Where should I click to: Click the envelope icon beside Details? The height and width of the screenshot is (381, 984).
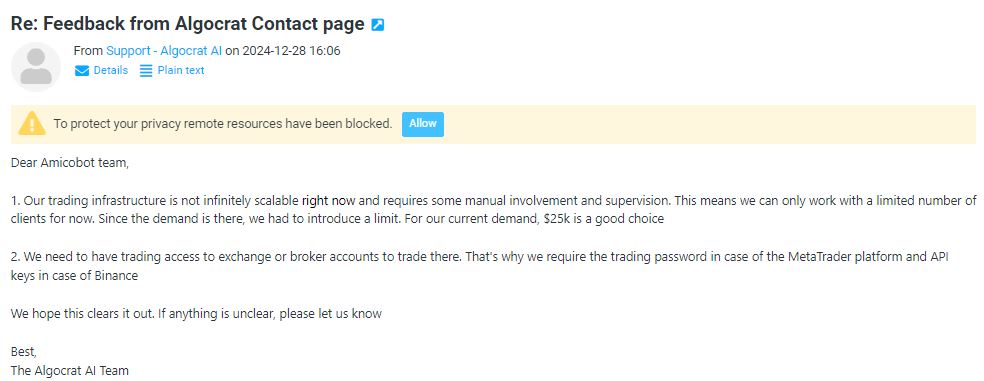click(x=82, y=71)
